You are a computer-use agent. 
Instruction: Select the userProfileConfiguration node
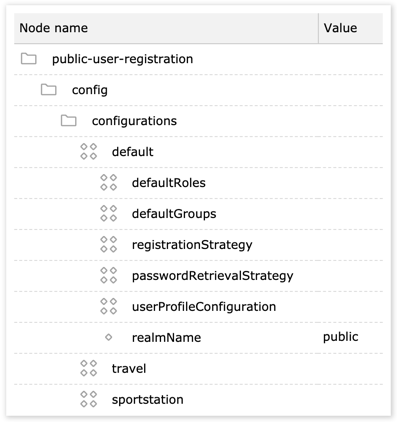click(x=204, y=307)
